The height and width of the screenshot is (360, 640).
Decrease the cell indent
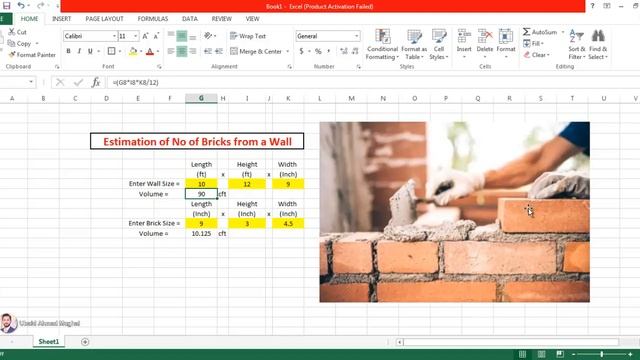click(208, 51)
